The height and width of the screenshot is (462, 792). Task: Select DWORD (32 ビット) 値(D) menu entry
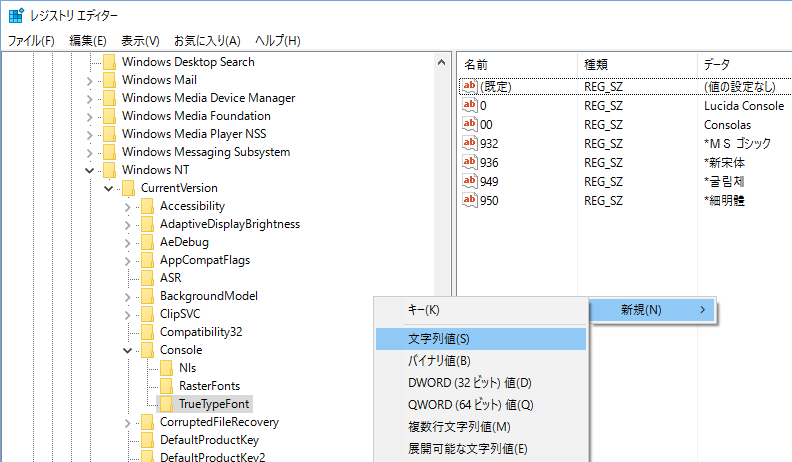click(469, 383)
